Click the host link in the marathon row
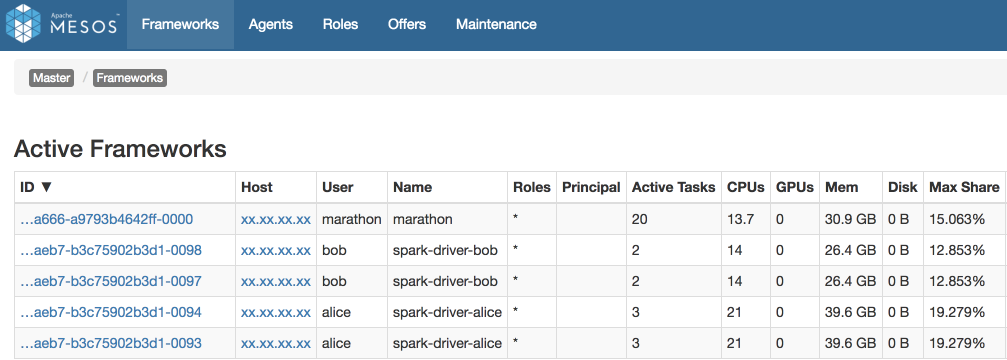 coord(276,219)
